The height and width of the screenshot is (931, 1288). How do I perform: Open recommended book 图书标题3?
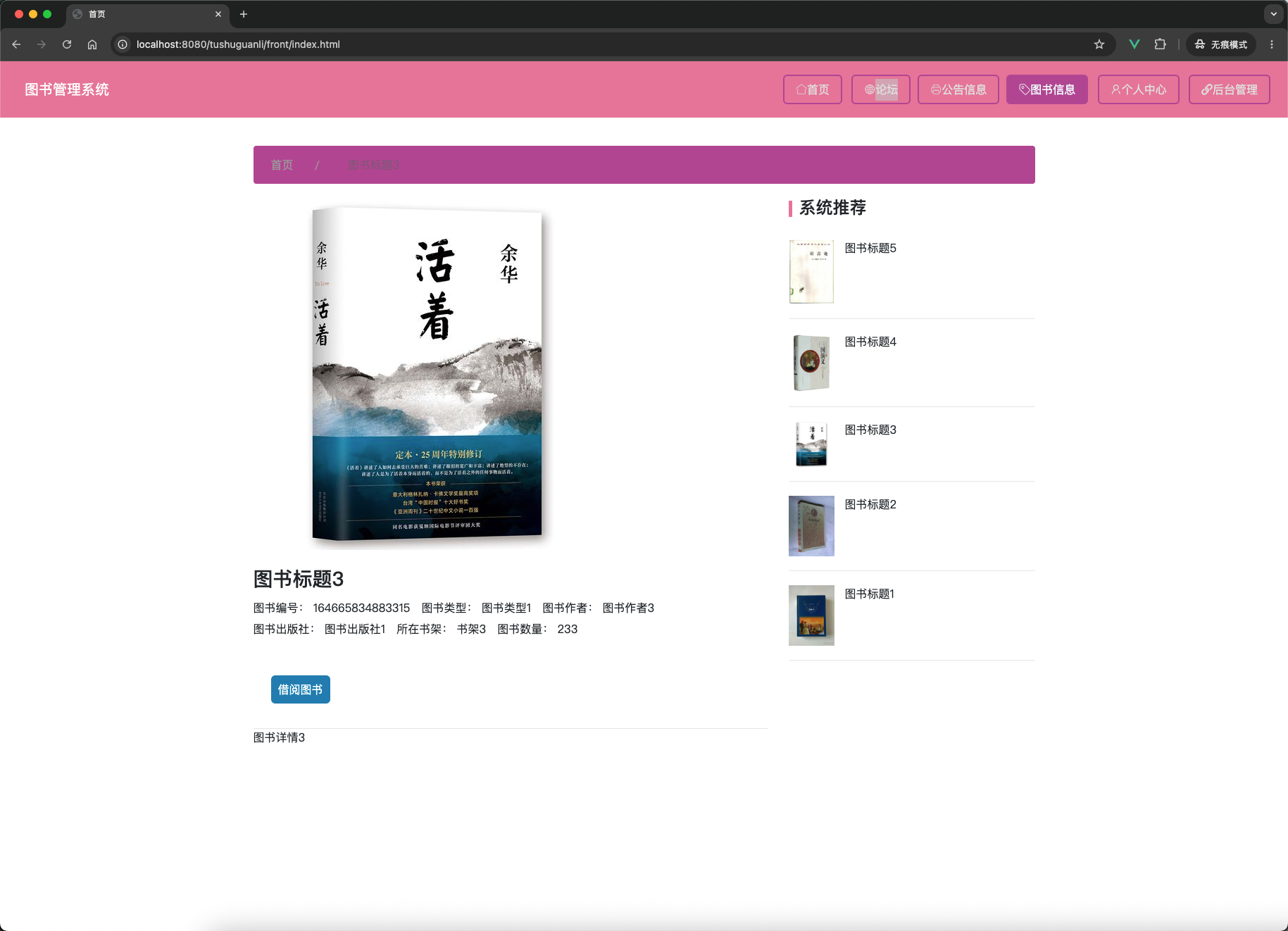pyautogui.click(x=870, y=430)
